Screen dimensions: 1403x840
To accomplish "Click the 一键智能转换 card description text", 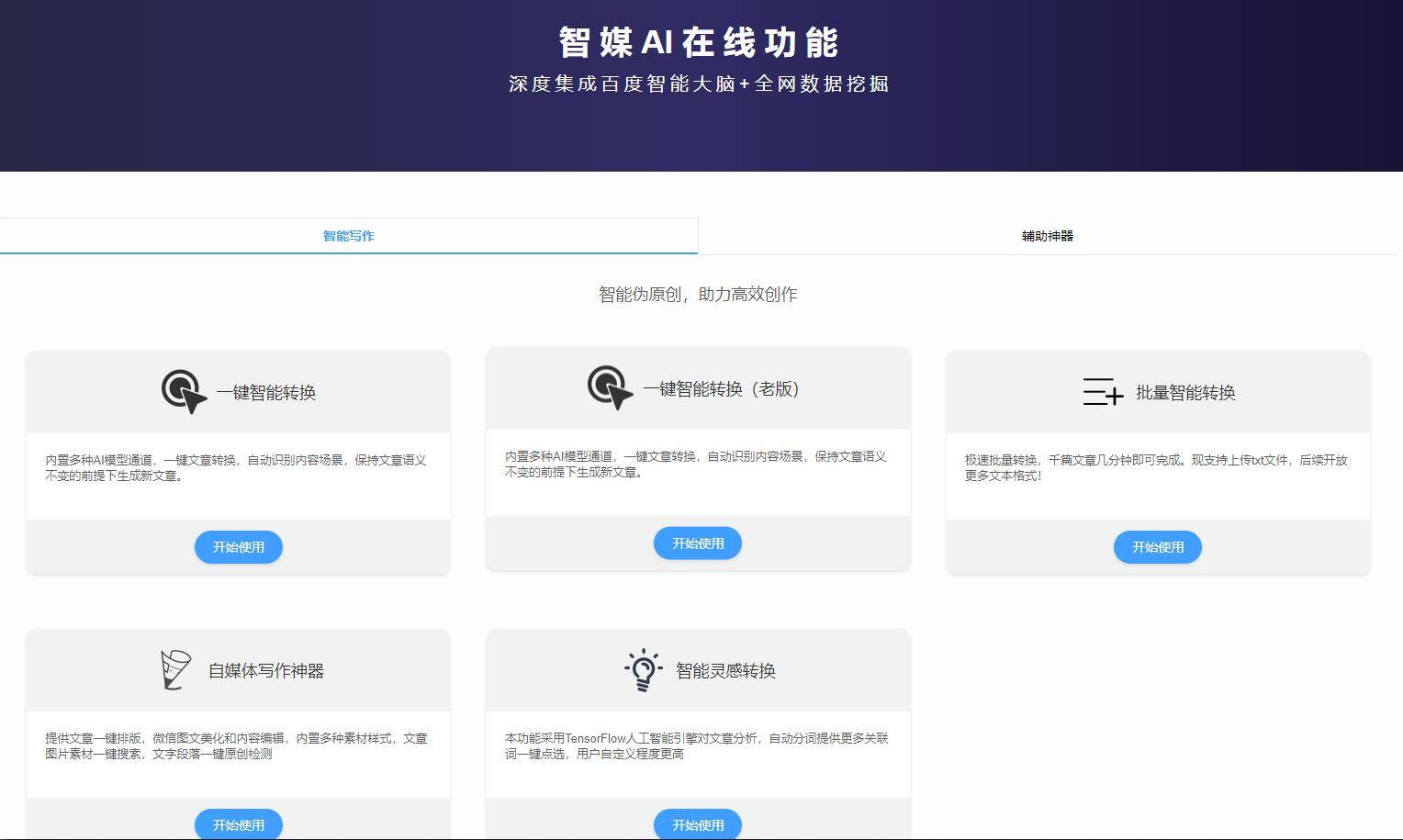I will [236, 467].
